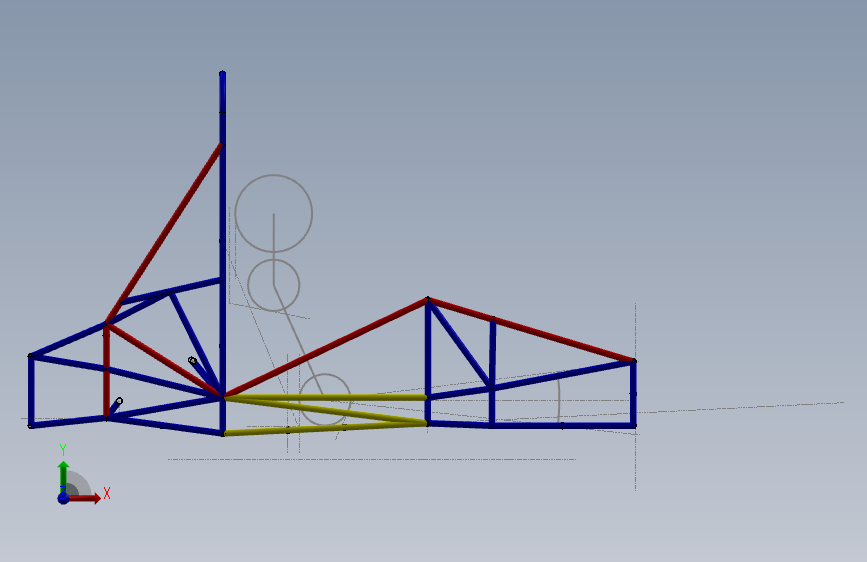This screenshot has width=867, height=562.
Task: Select the short red vertical tube on the left frame
Action: tap(106, 372)
